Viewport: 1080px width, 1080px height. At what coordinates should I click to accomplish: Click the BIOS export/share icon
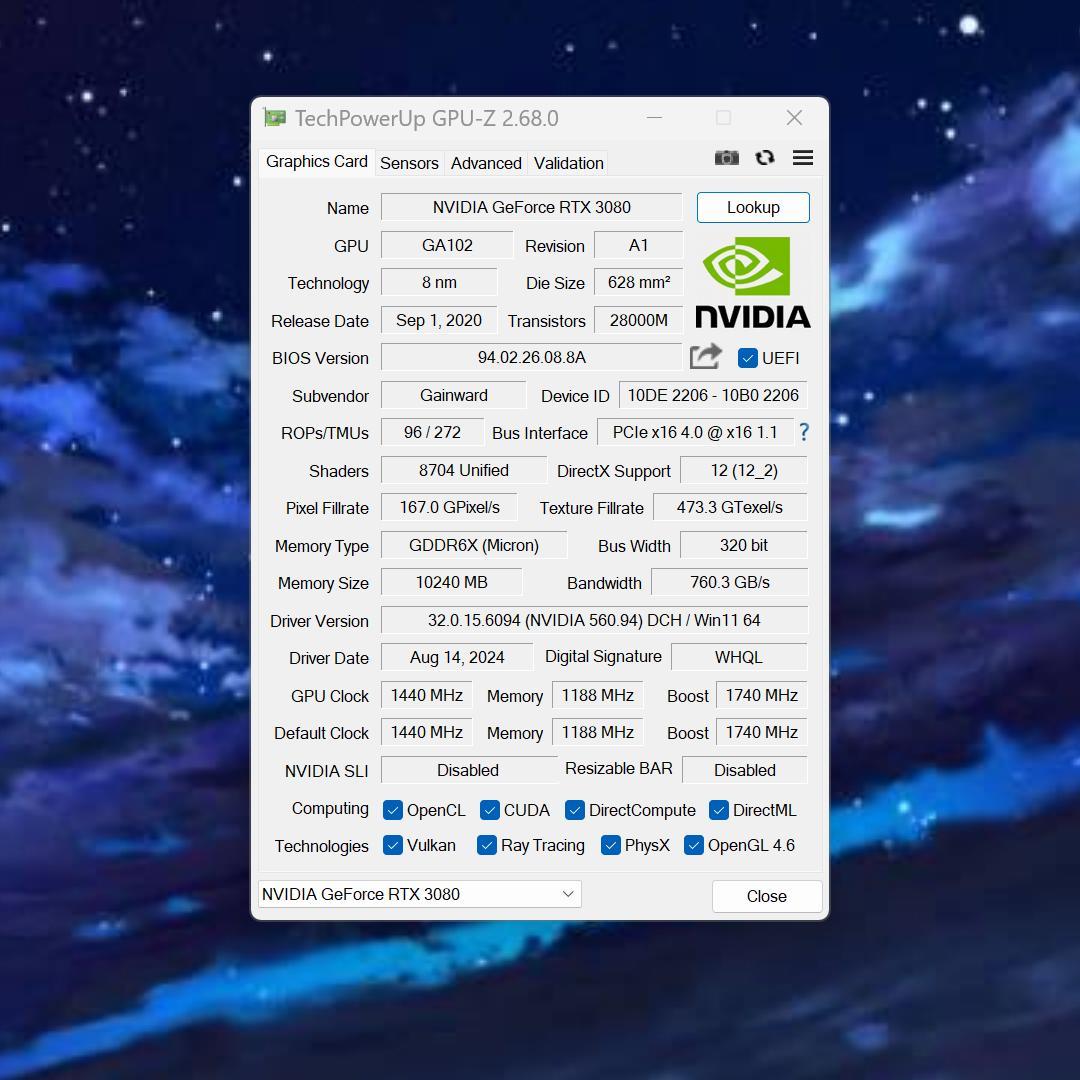[x=706, y=356]
